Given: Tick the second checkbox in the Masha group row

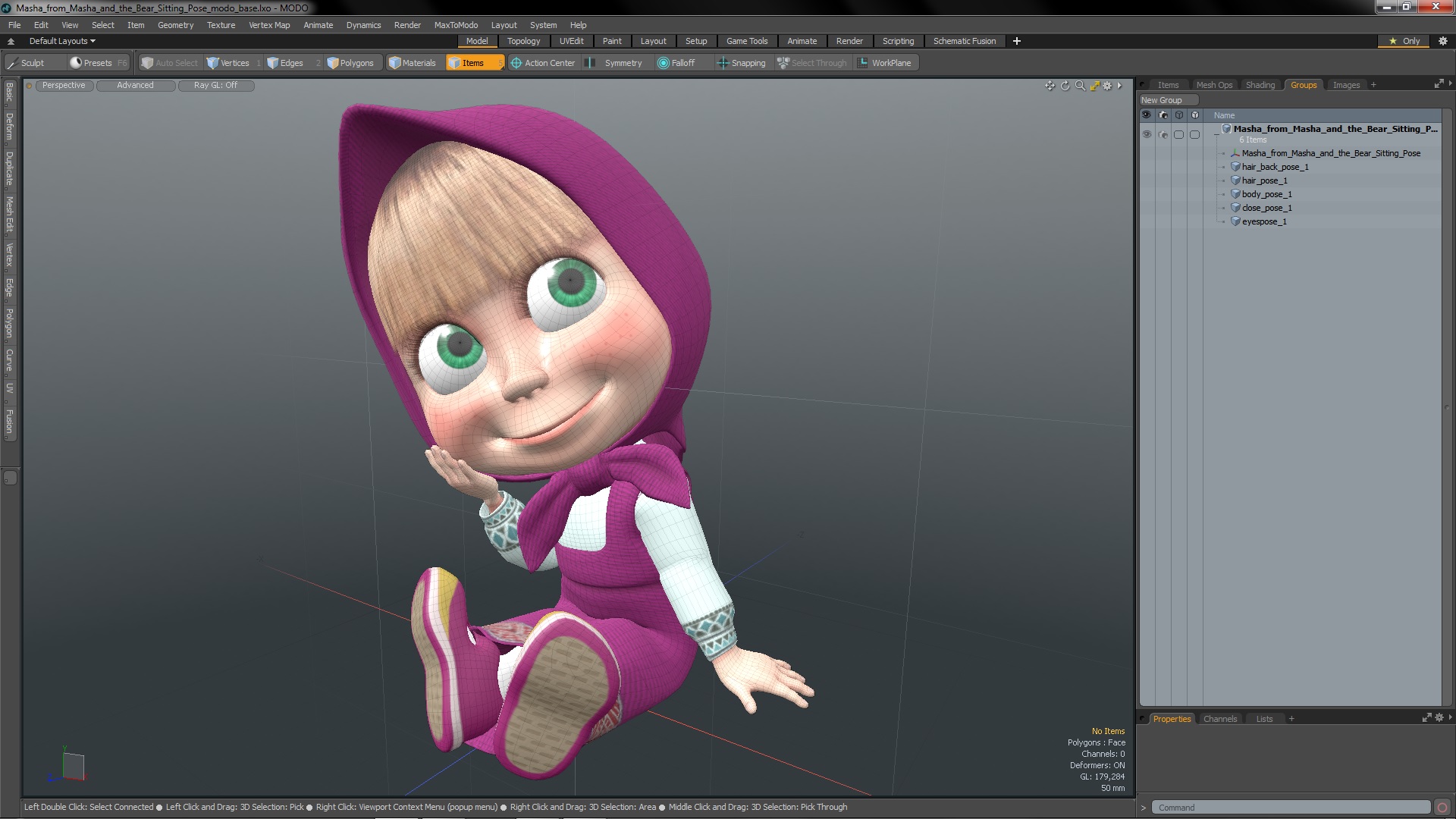Looking at the screenshot, I should [x=1194, y=134].
